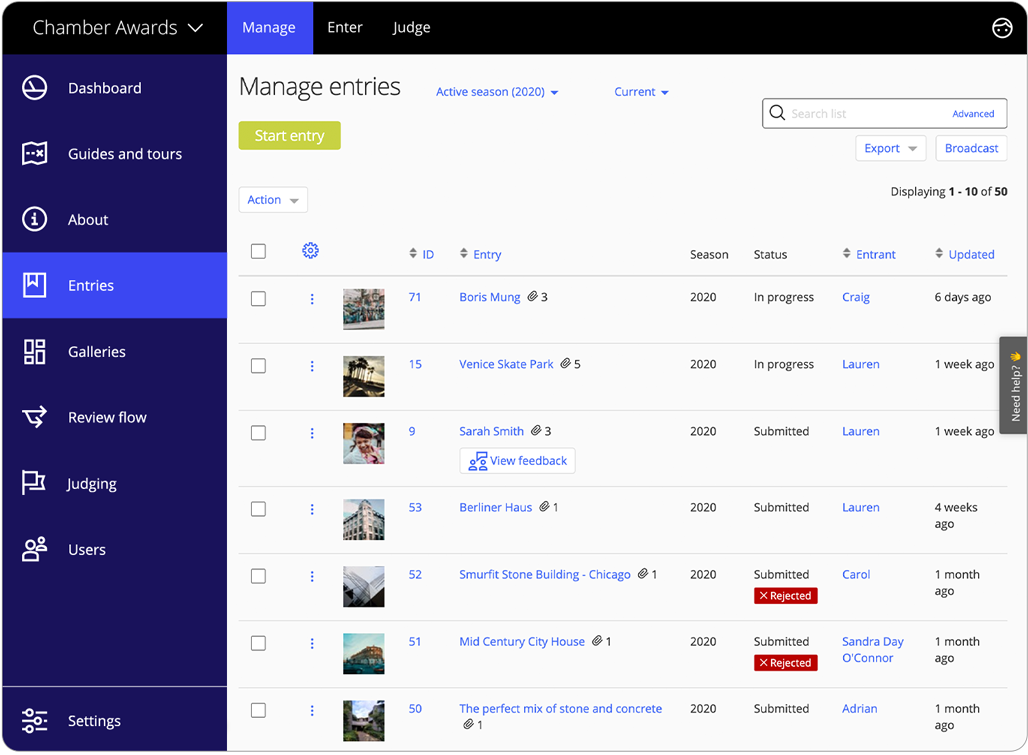Click the column settings gear icon
The width and height of the screenshot is (1028, 755).
pyautogui.click(x=310, y=251)
